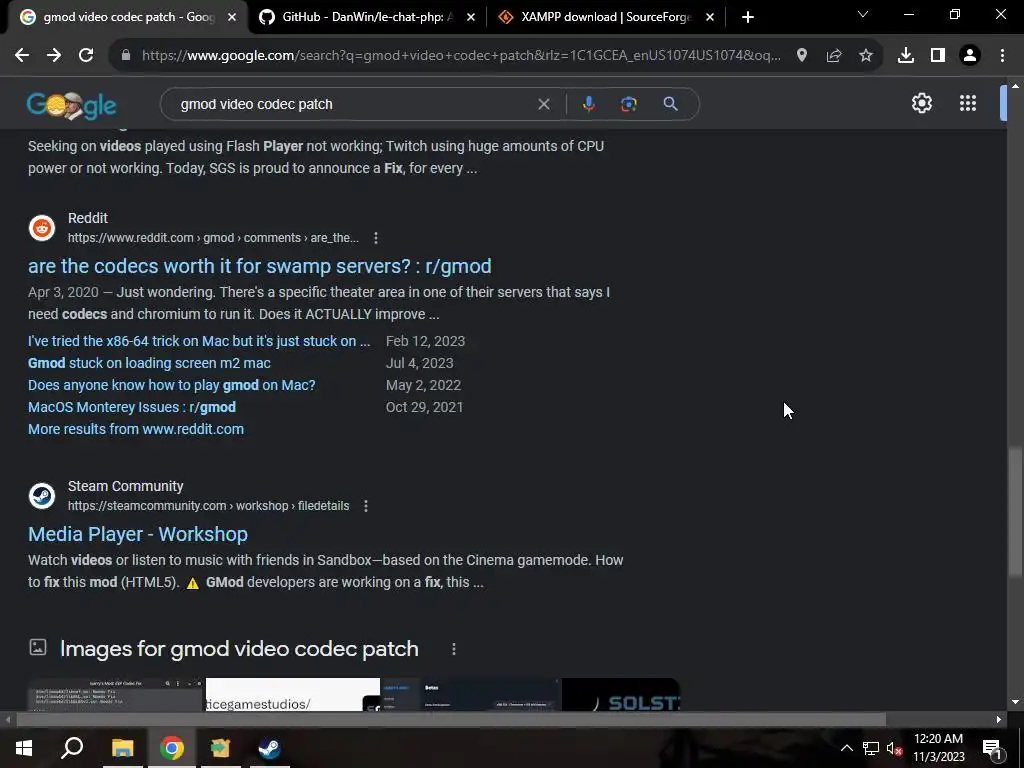Open the notification center icon
The width and height of the screenshot is (1024, 768).
click(992, 749)
